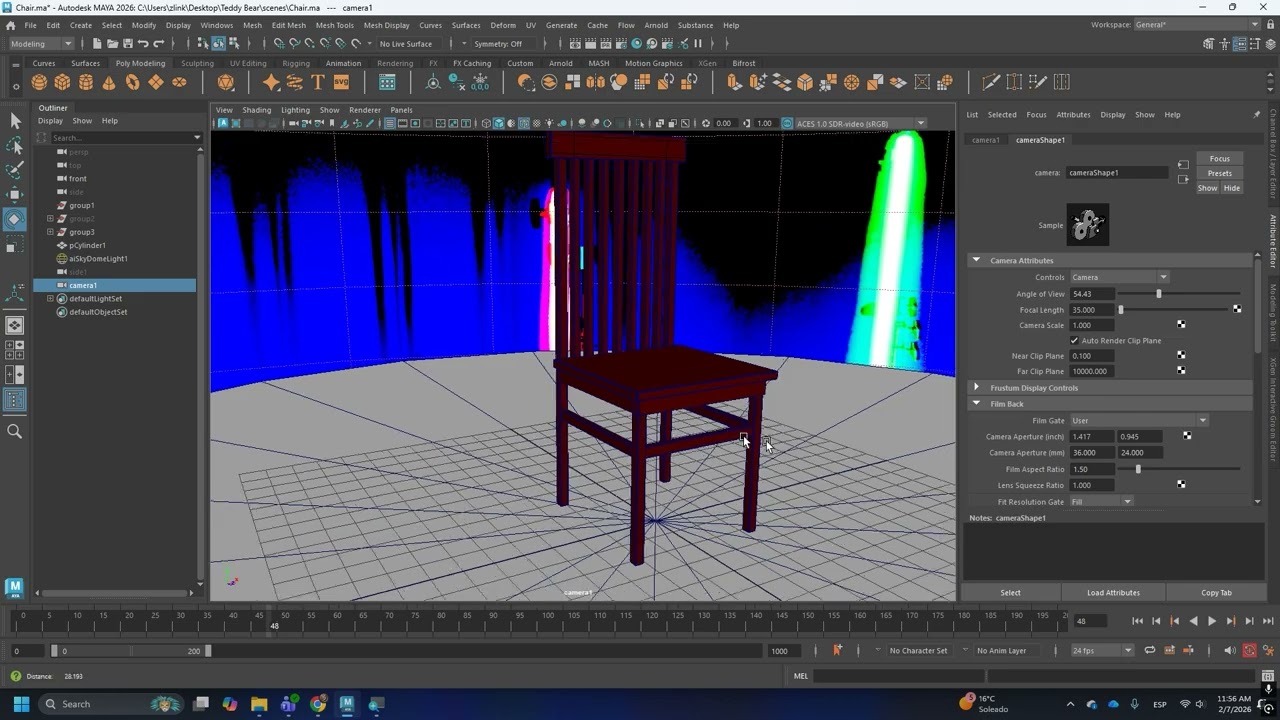Click the Multi-Cut knife shelf icon
1280x720 pixels.
[x=992, y=82]
